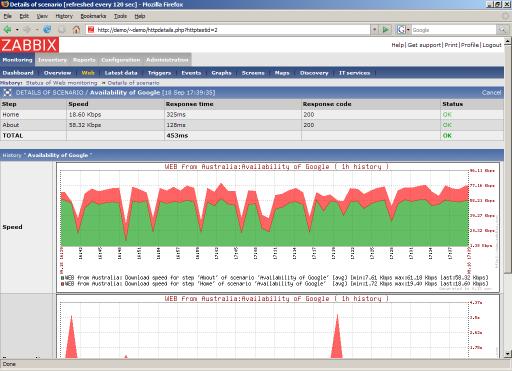This screenshot has width=512, height=371.
Task: Click inside the Google search field
Action: 454,30
